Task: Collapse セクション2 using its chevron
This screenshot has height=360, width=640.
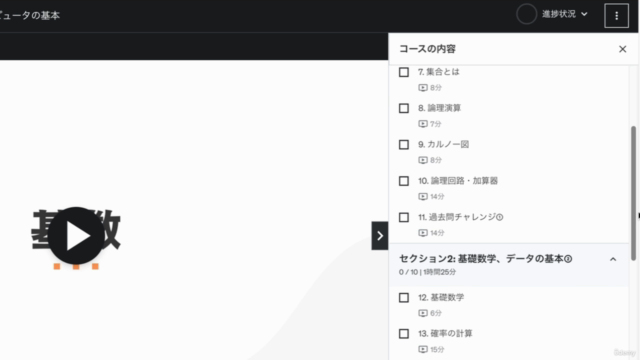Action: (x=613, y=259)
